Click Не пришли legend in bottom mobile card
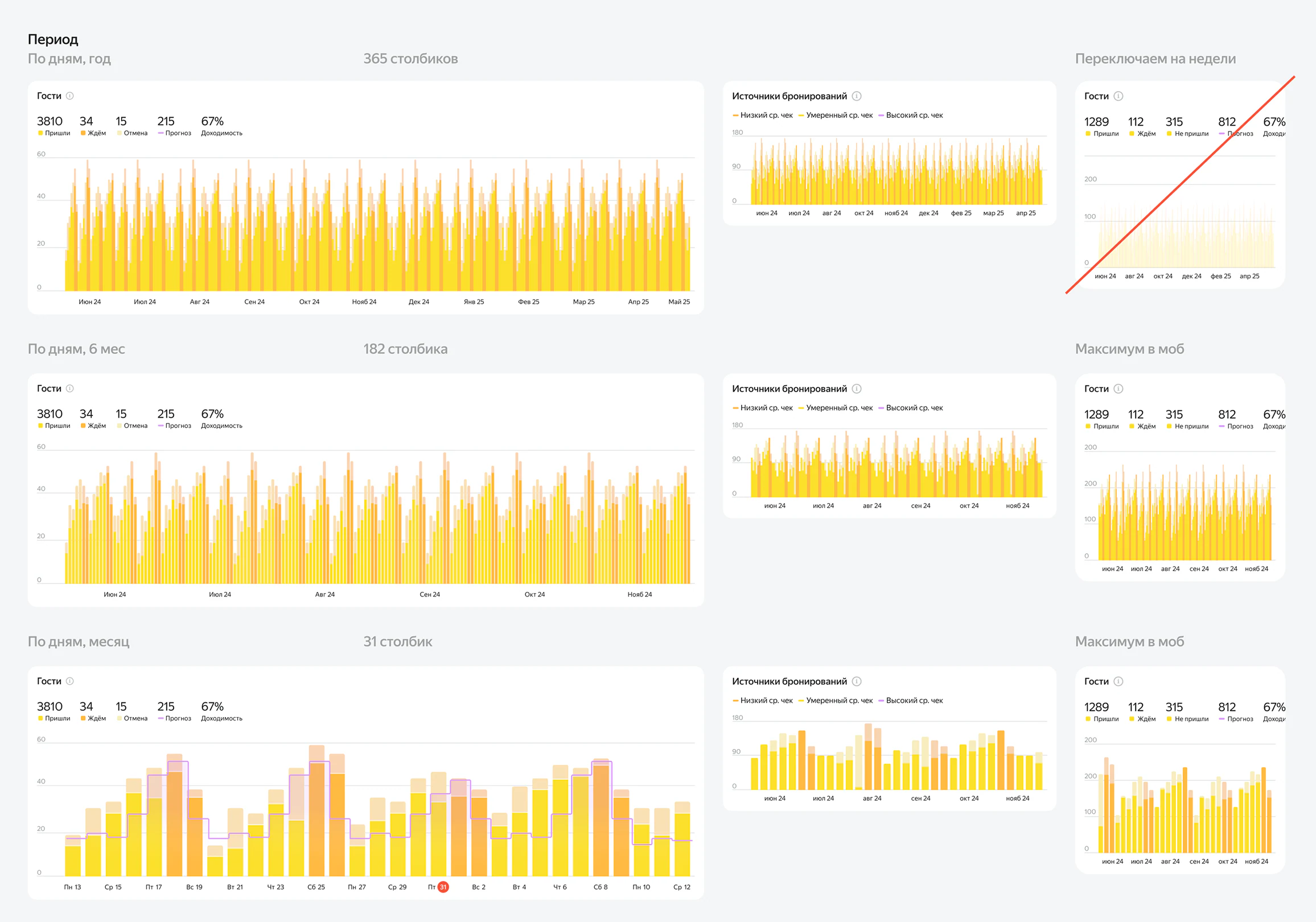Viewport: 1316px width, 922px height. click(1187, 719)
